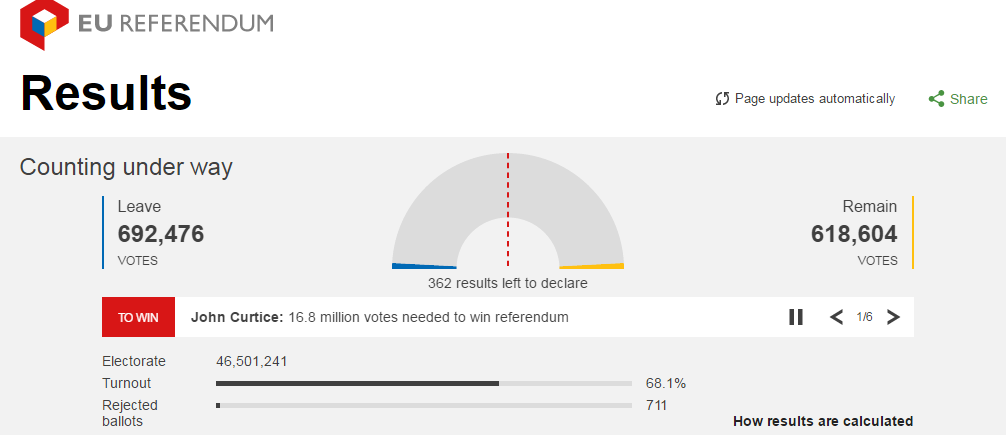Click the EU REFERENDUM header title
This screenshot has width=1006, height=435.
click(175, 23)
